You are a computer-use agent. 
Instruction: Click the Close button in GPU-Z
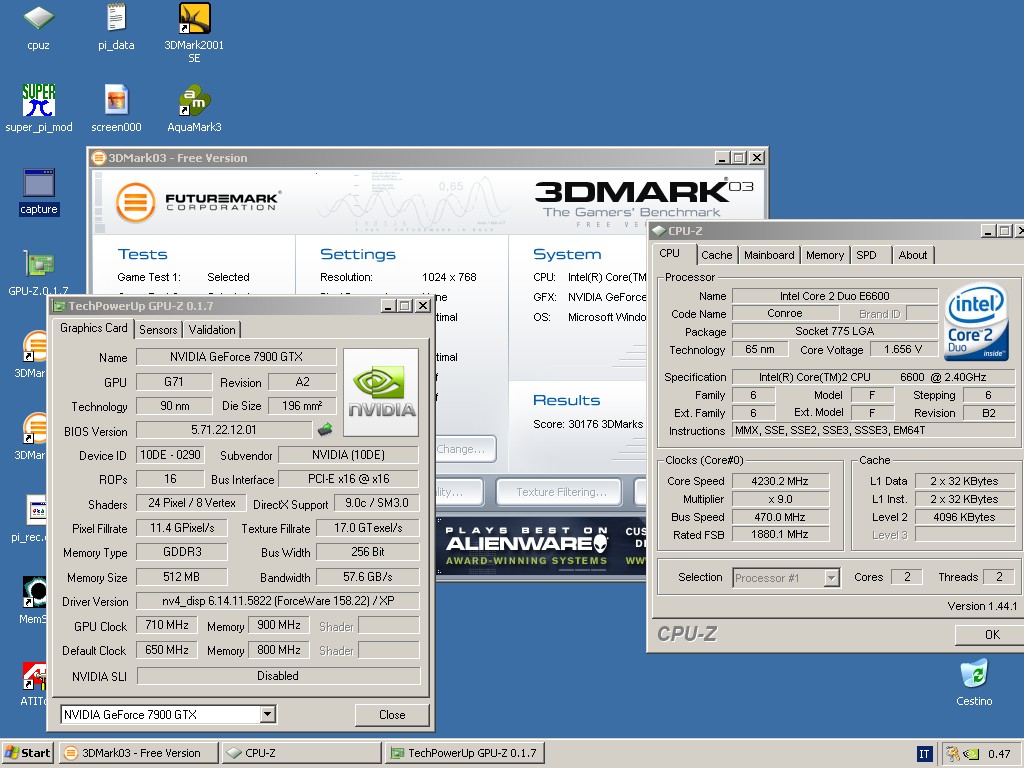pyautogui.click(x=392, y=714)
